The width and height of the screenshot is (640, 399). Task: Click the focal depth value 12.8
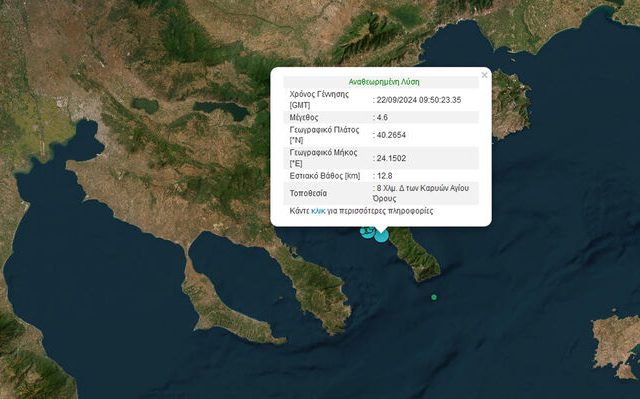pos(384,176)
